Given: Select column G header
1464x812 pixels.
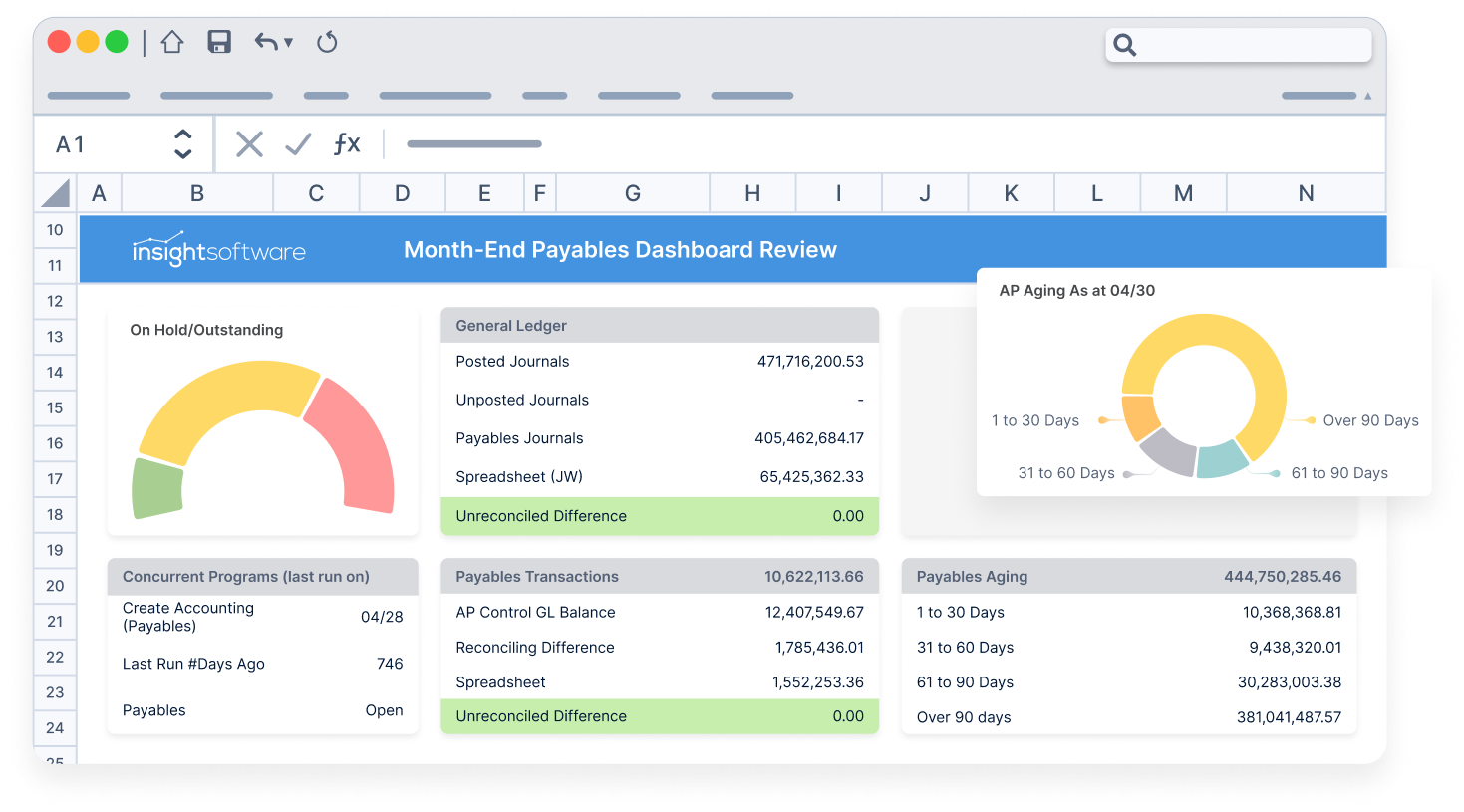Looking at the screenshot, I should tap(632, 193).
